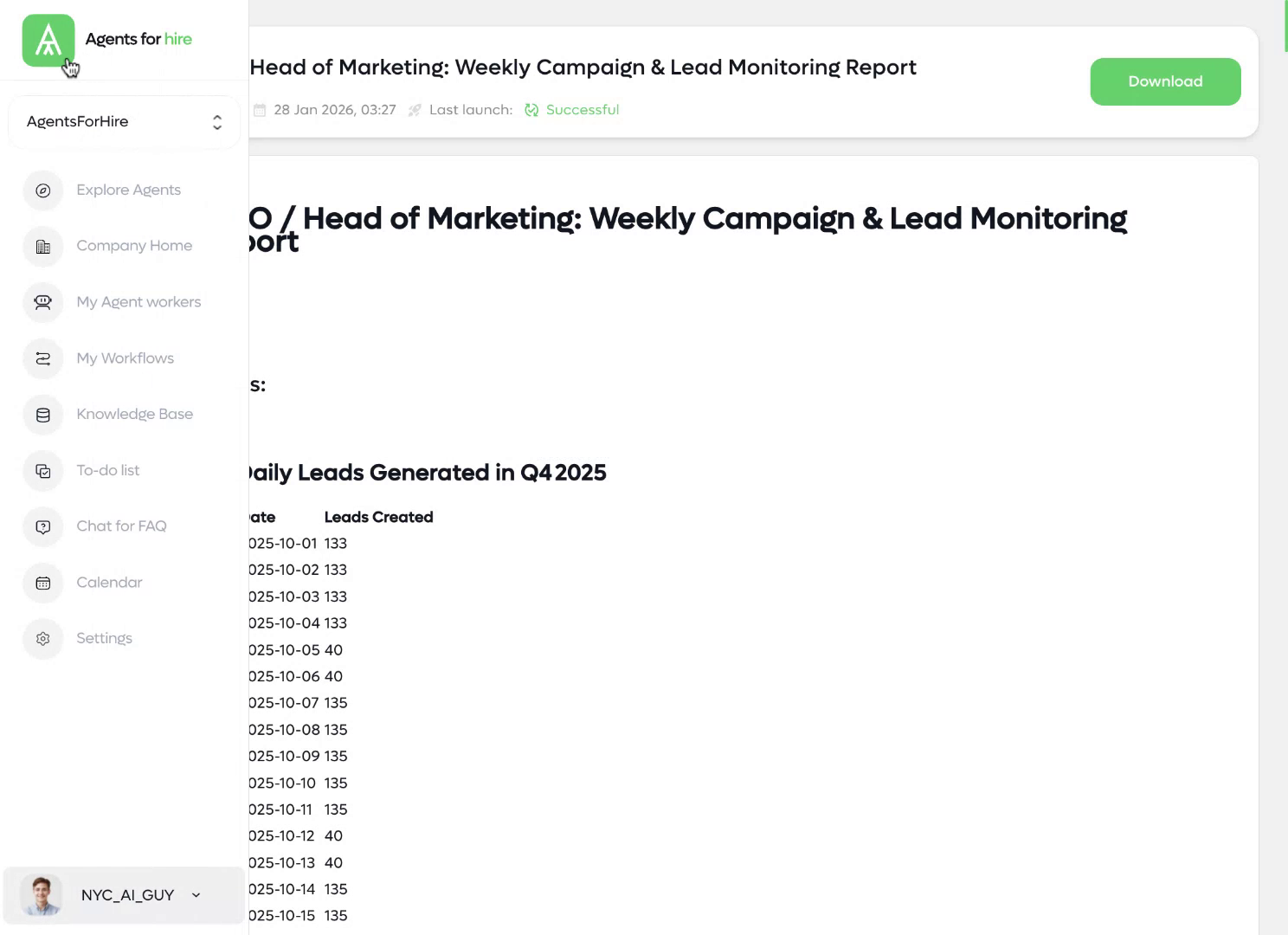Click the Agents for hire logo icon
The image size is (1288, 935).
pos(48,40)
